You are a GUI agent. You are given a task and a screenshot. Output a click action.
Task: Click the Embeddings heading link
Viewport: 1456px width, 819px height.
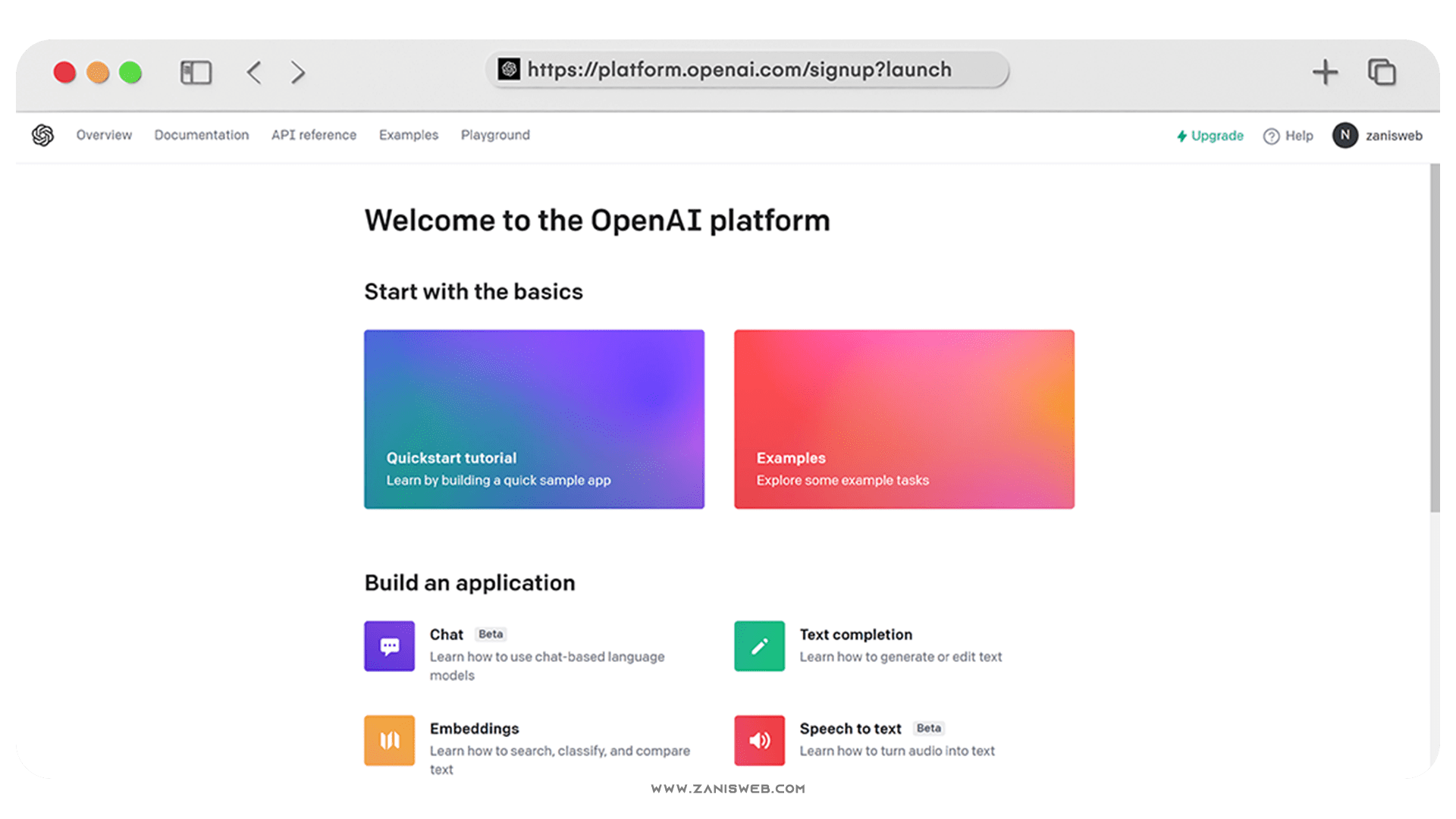(475, 729)
